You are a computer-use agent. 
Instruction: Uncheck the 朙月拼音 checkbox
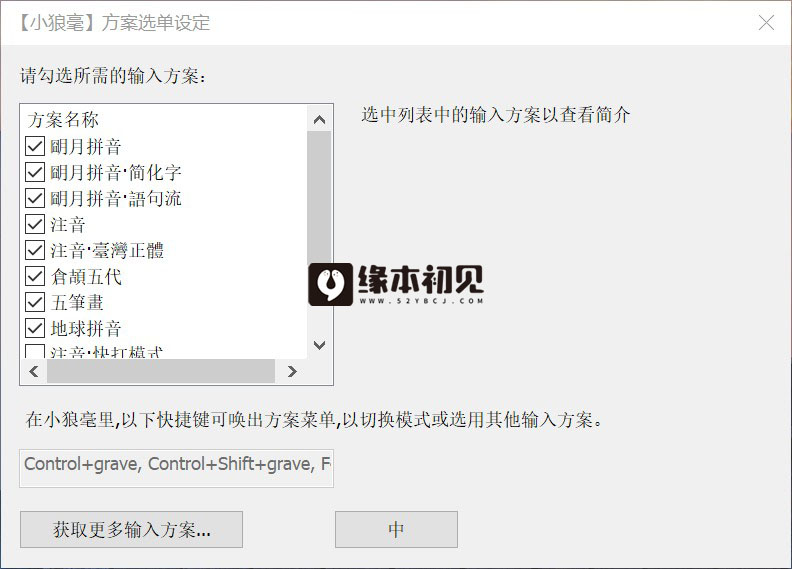pyautogui.click(x=35, y=146)
